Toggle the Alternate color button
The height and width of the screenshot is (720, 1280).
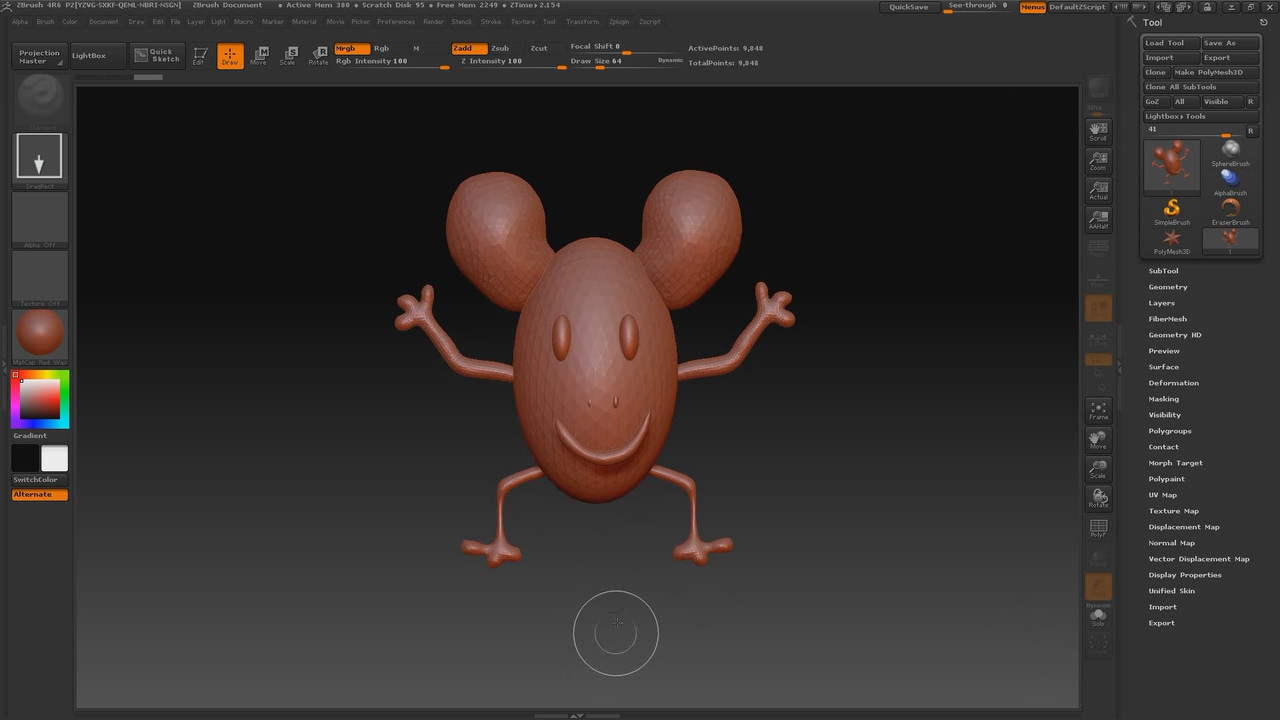tap(40, 495)
